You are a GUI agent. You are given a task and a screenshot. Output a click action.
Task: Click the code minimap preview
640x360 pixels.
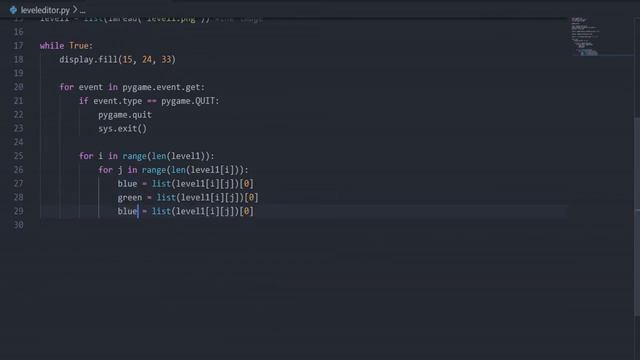click(x=585, y=36)
